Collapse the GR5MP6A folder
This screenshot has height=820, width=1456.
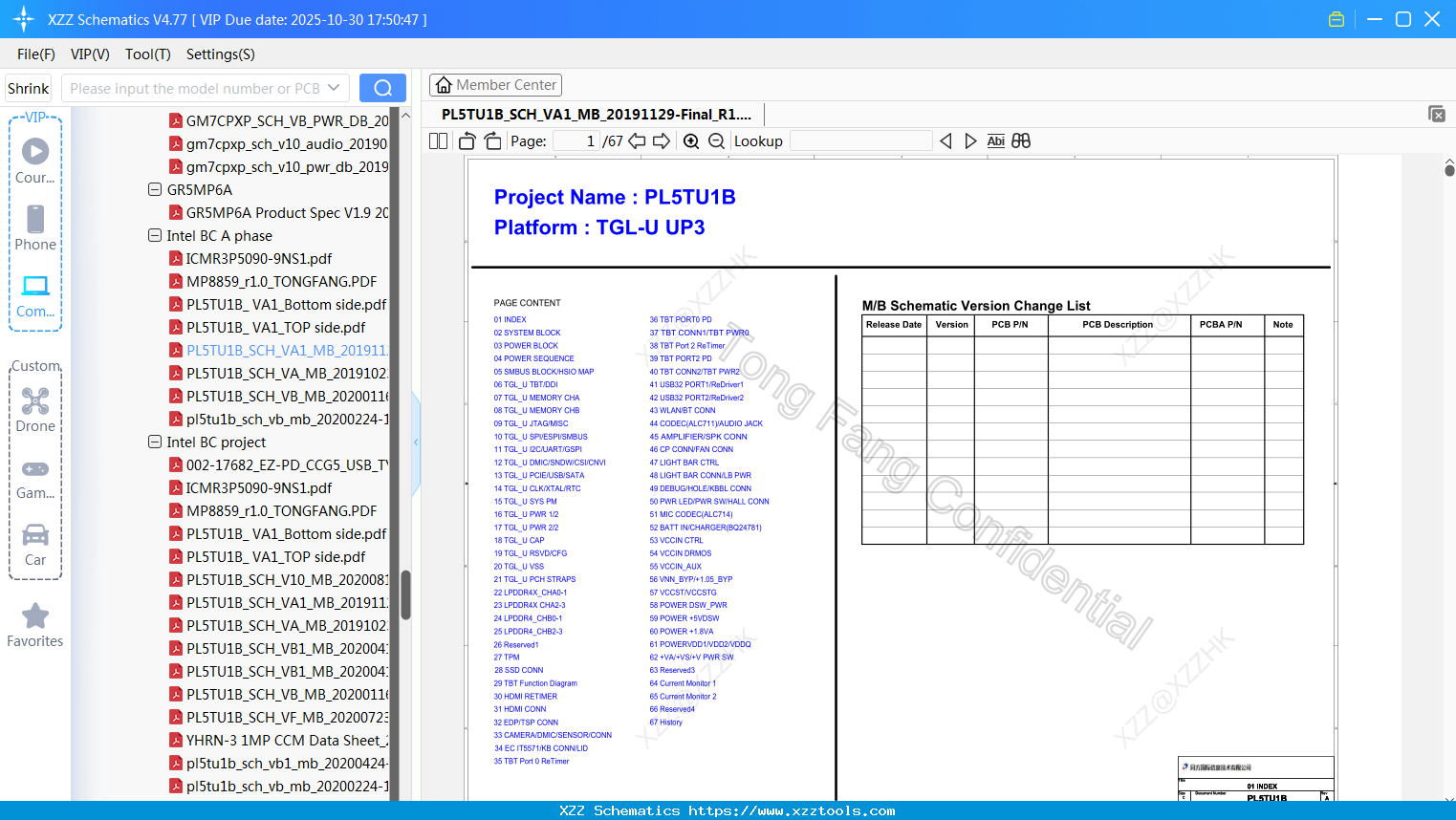click(x=155, y=189)
